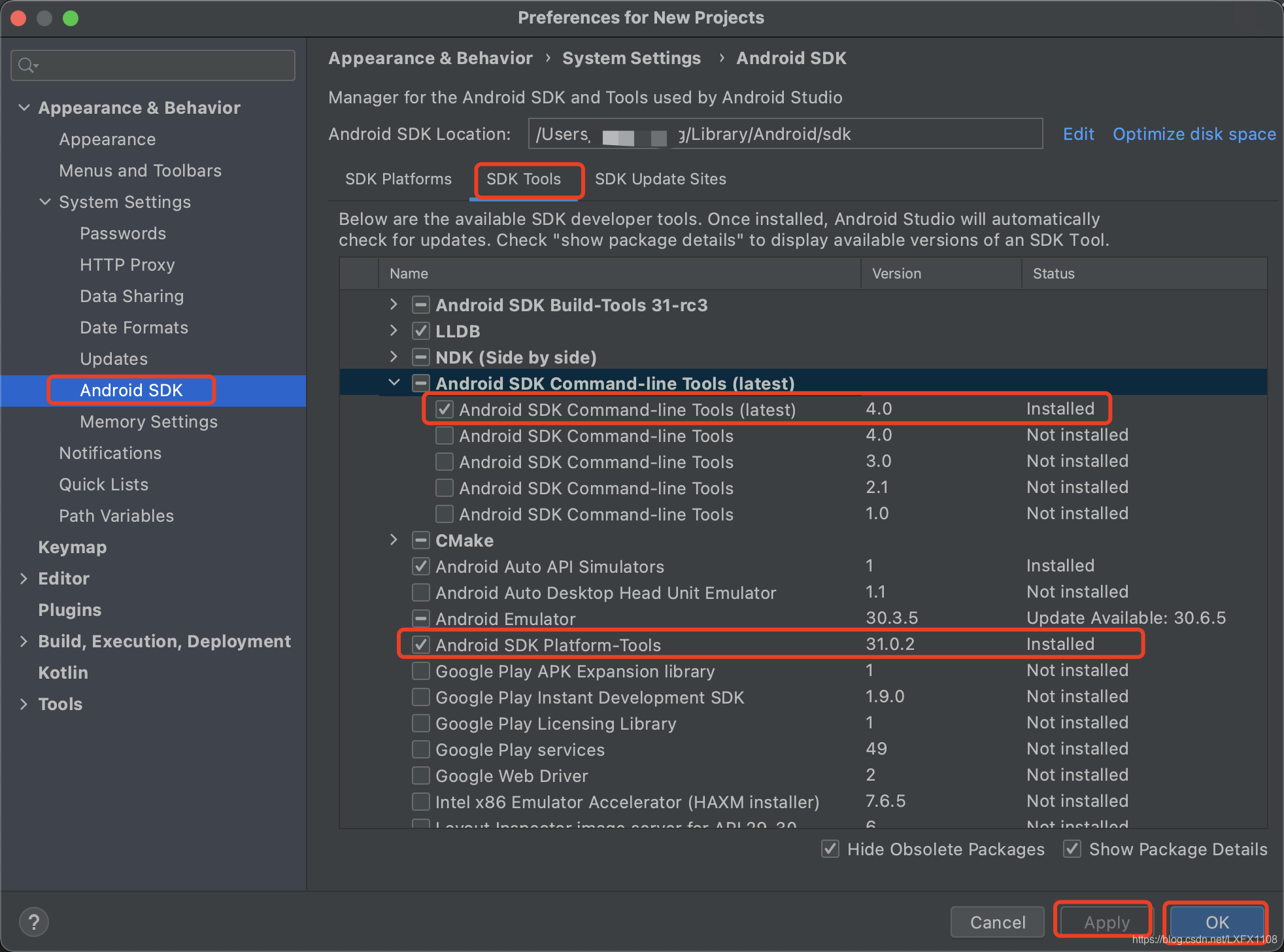1284x952 pixels.
Task: Check Intel x86 Emulator Accelerator checkbox
Action: coord(421,802)
